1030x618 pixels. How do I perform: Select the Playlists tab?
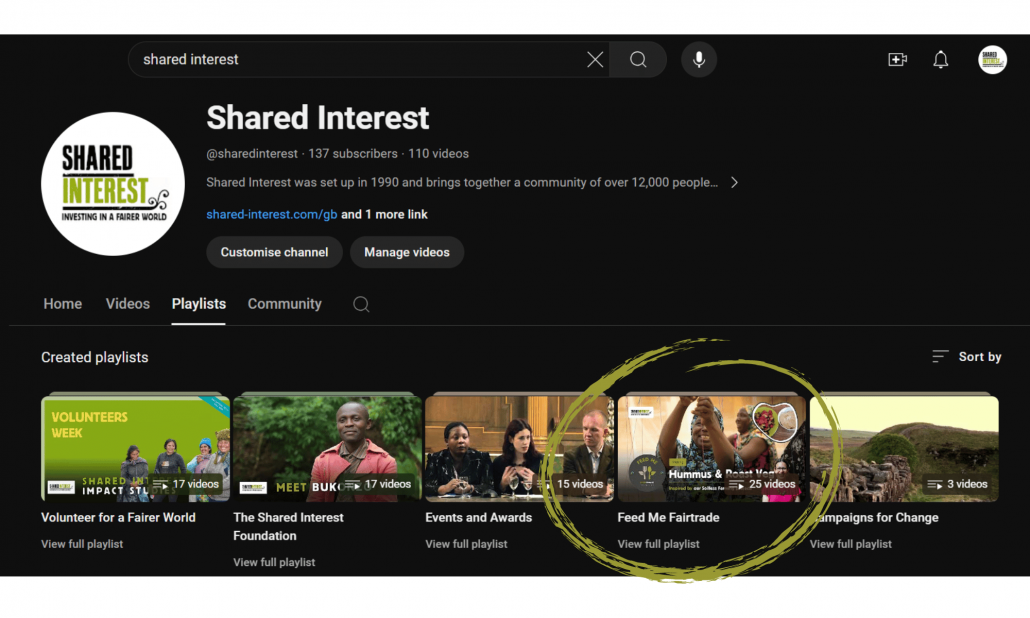pos(198,304)
